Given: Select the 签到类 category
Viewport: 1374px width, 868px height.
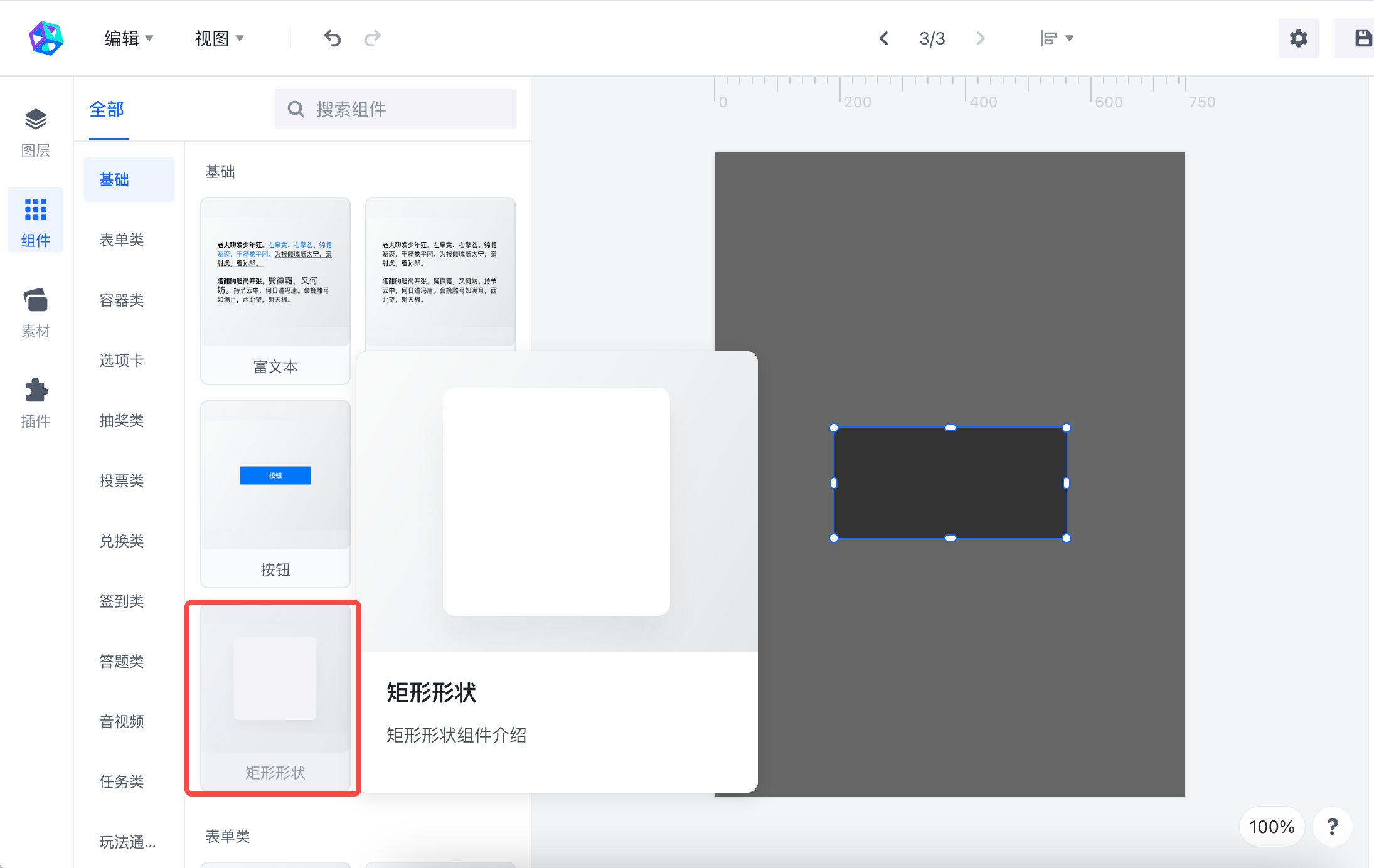Looking at the screenshot, I should (122, 601).
